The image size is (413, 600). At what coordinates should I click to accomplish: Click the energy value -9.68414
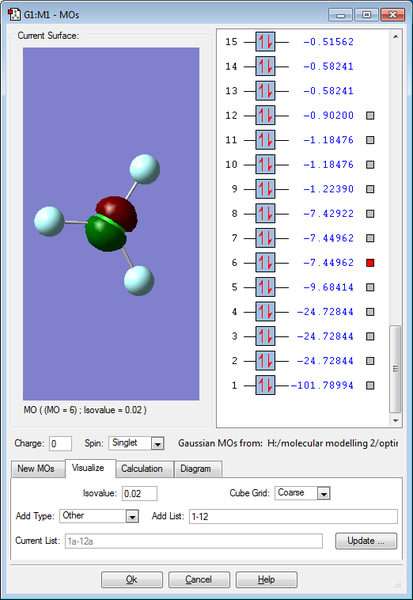[328, 287]
